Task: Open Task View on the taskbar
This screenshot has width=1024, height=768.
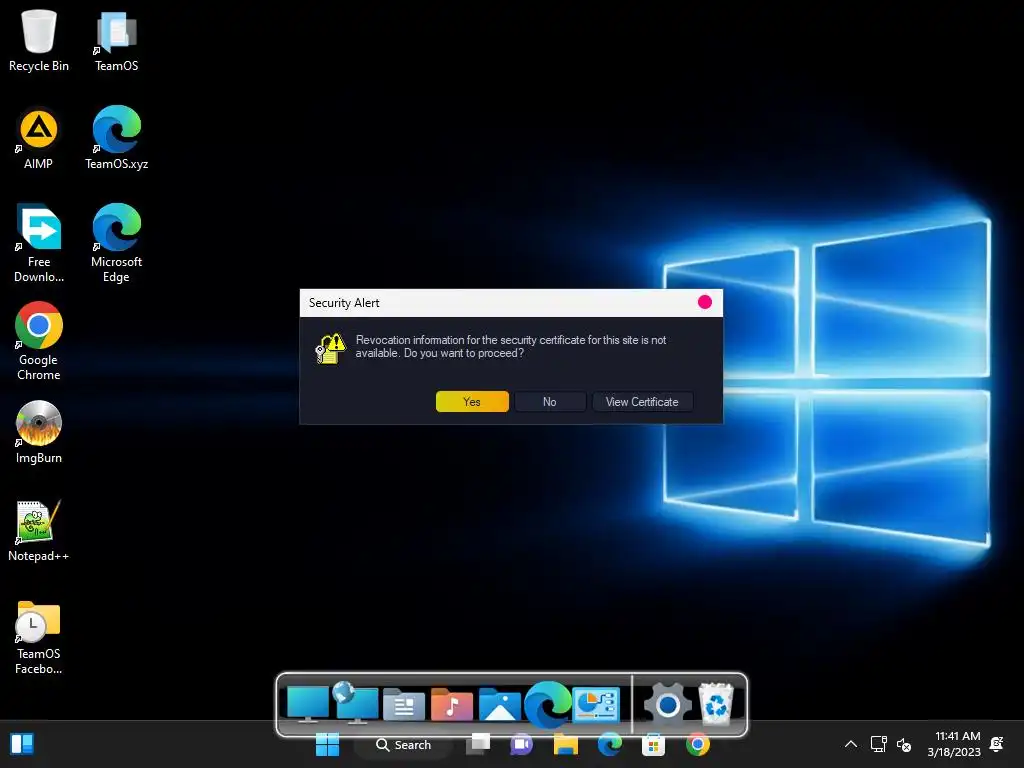Action: [478, 744]
